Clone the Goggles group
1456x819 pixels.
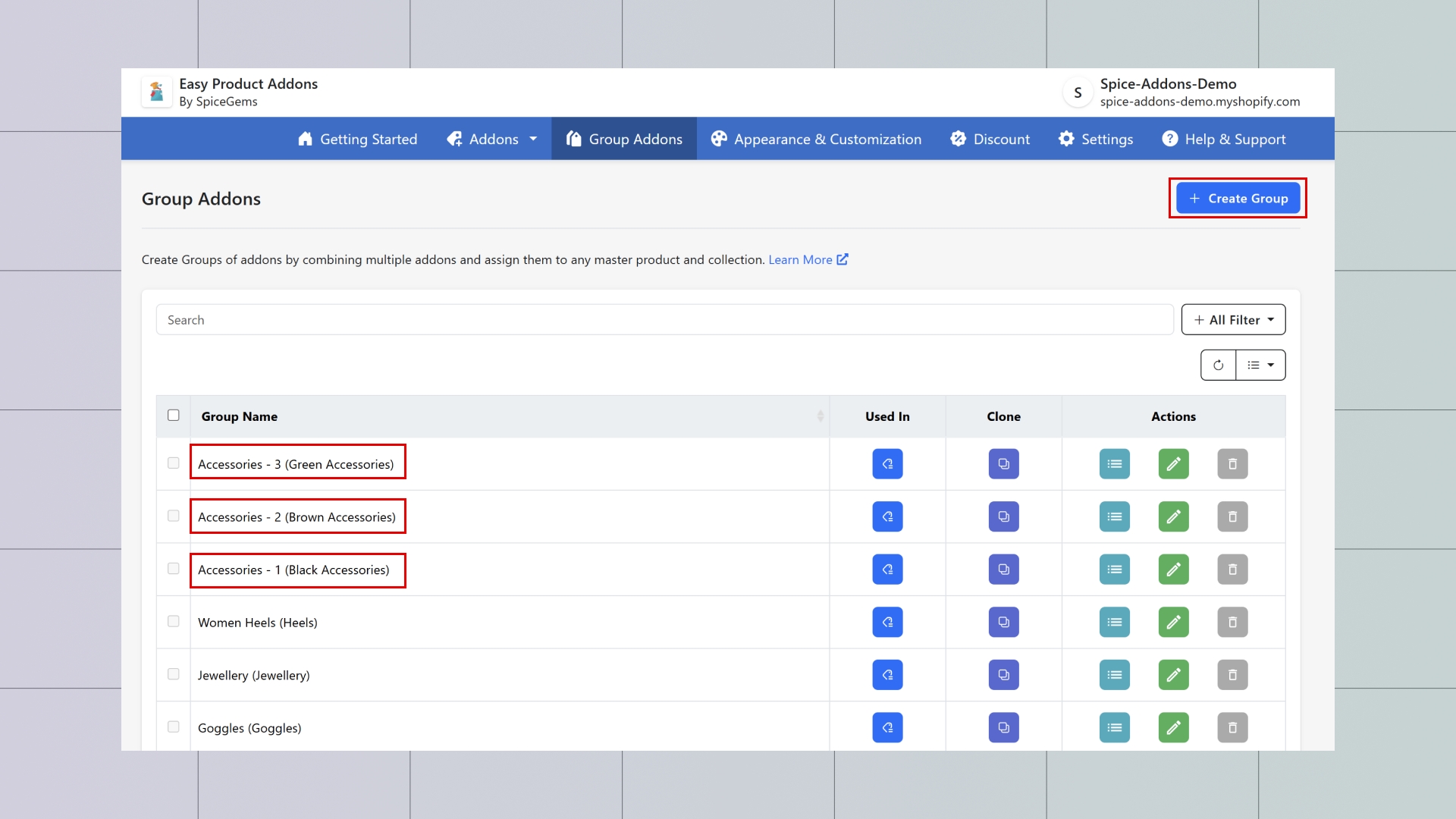point(1003,728)
